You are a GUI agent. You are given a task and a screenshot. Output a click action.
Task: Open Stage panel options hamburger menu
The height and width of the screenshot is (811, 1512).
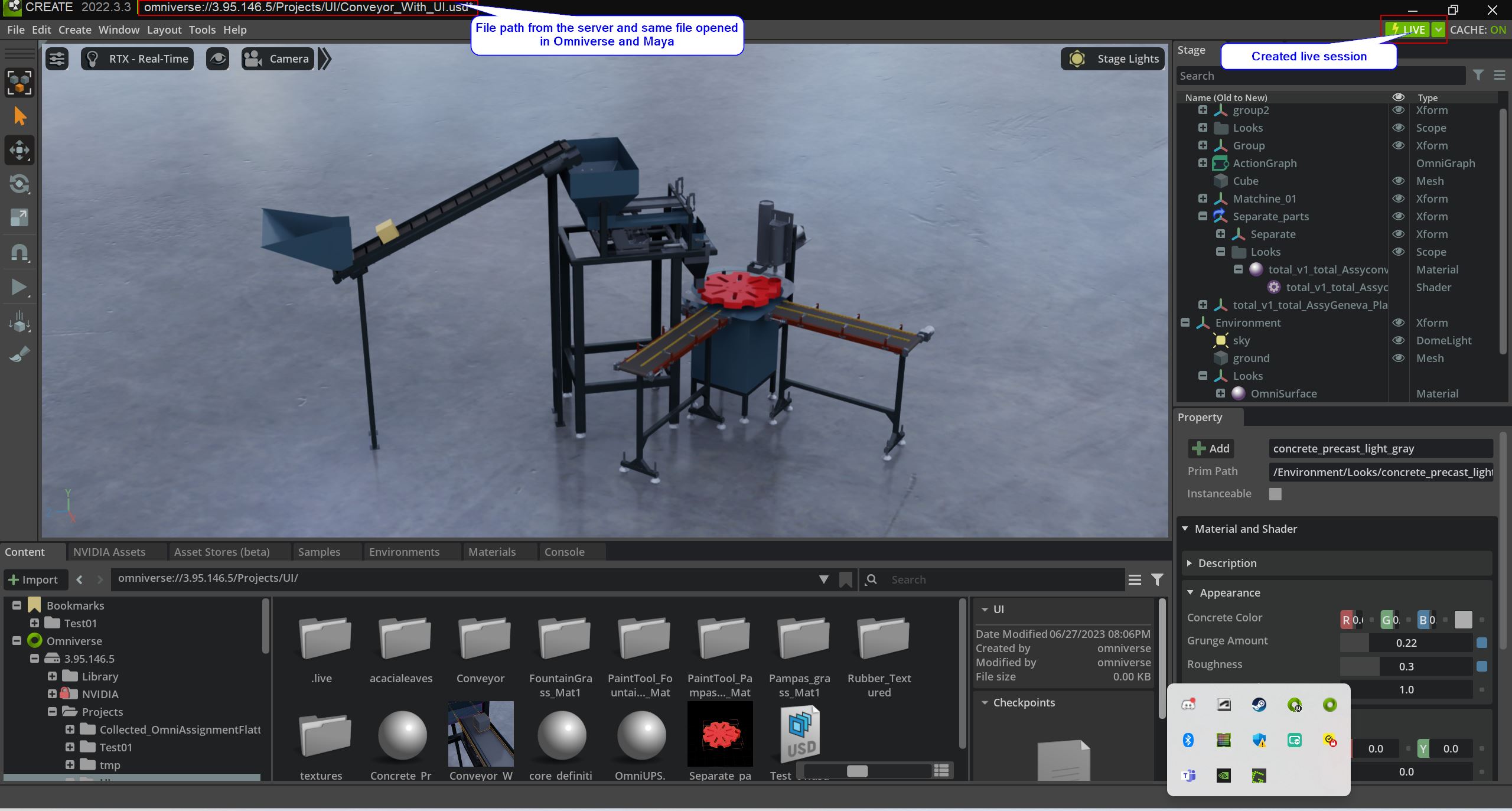pyautogui.click(x=1499, y=75)
